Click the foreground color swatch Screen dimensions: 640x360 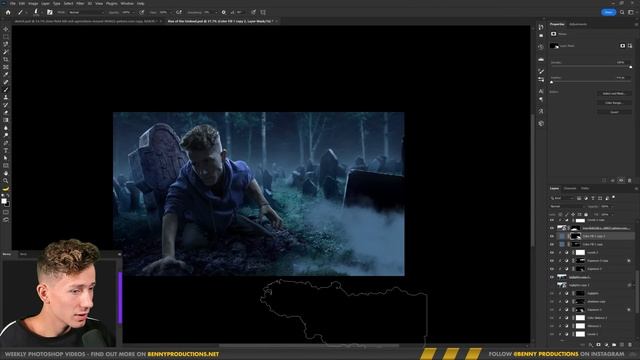coord(4,201)
